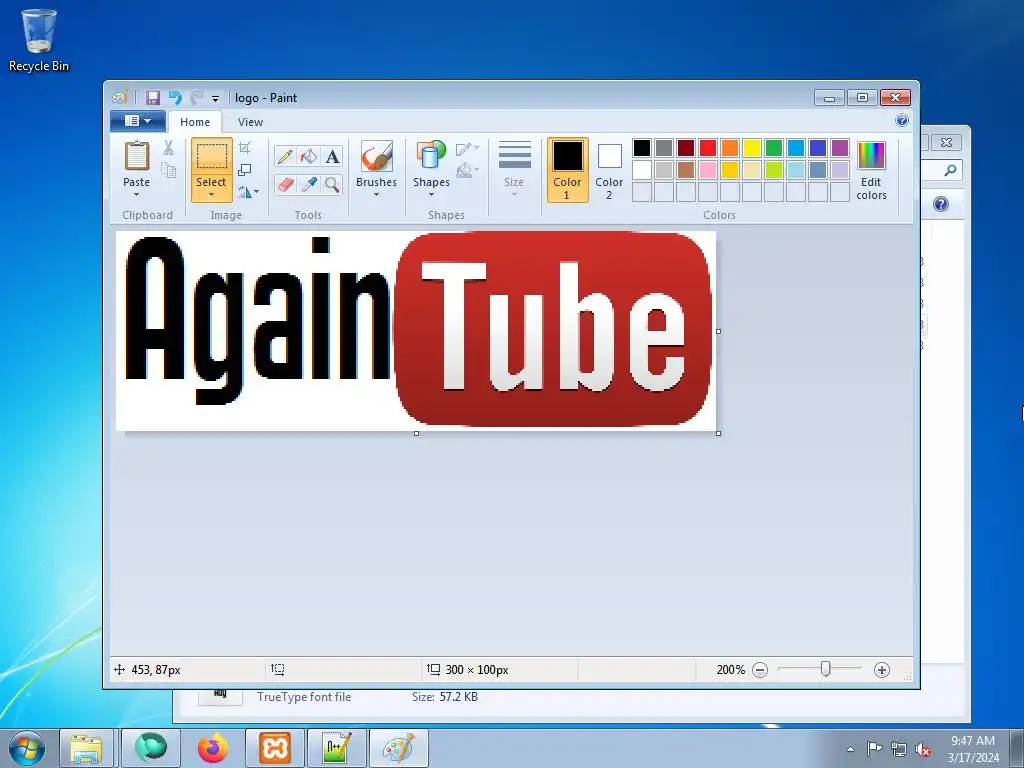
Task: Pick the green color swatch
Action: click(x=774, y=148)
